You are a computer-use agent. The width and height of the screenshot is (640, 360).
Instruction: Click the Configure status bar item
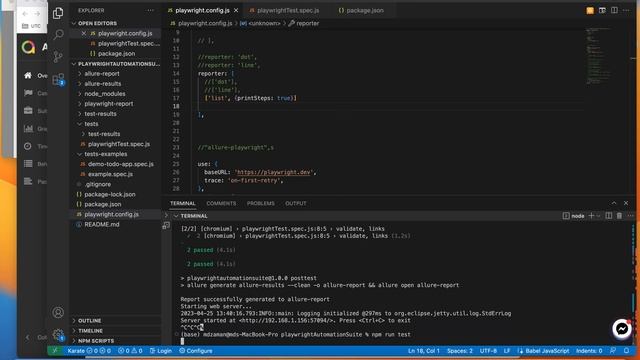(x=196, y=351)
